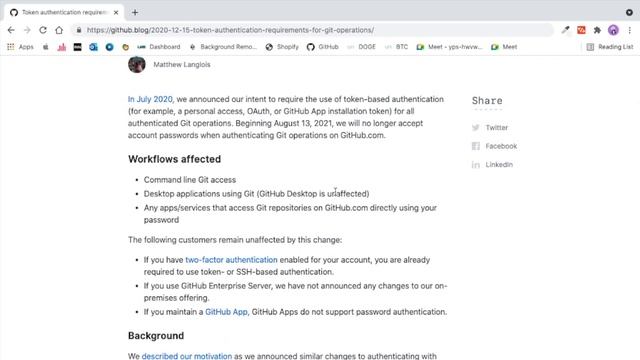Go back using the browser back arrow
This screenshot has width=640, height=360.
(x=11, y=30)
